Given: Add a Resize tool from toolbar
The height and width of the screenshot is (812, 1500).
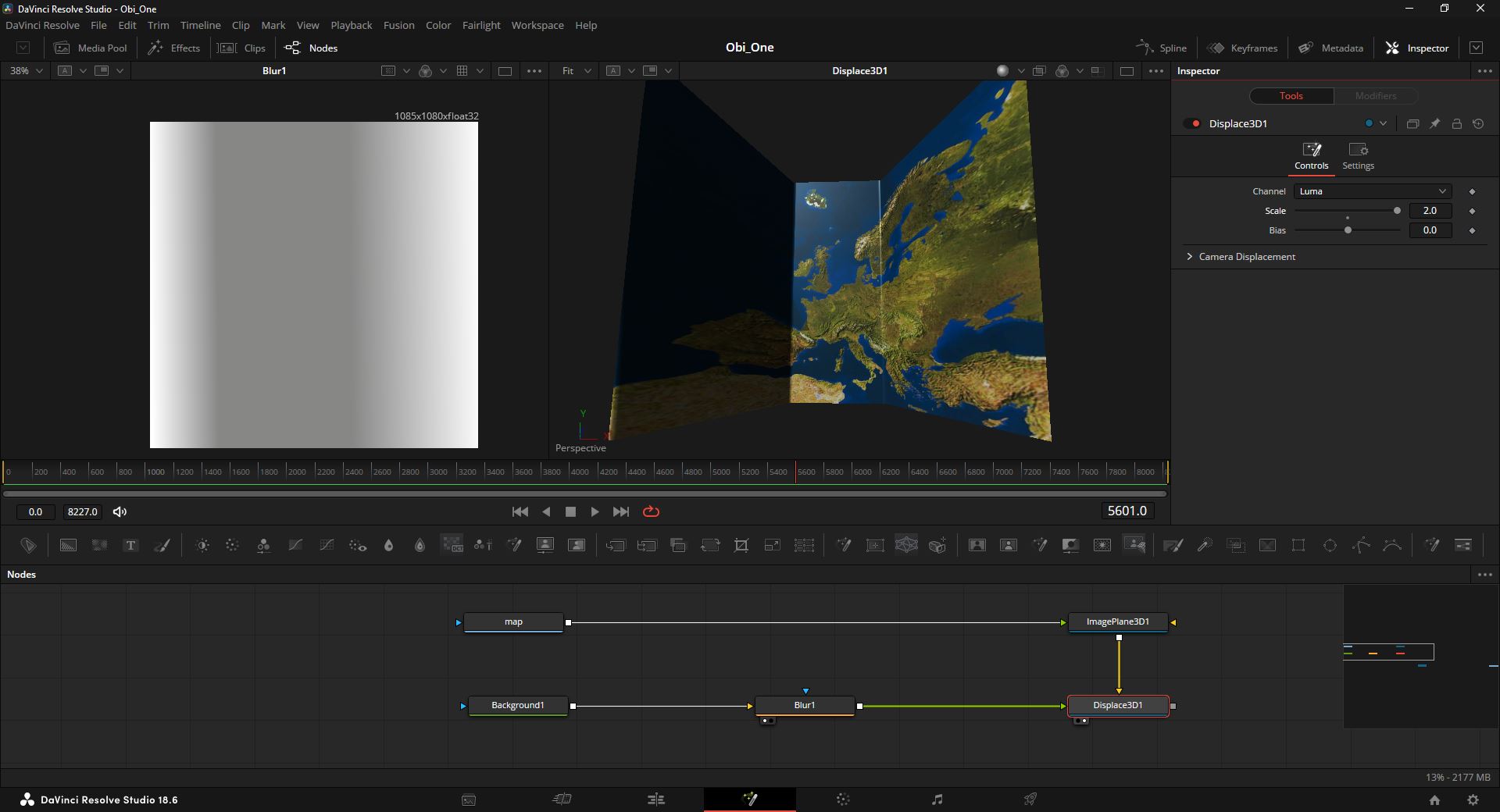Looking at the screenshot, I should [773, 545].
